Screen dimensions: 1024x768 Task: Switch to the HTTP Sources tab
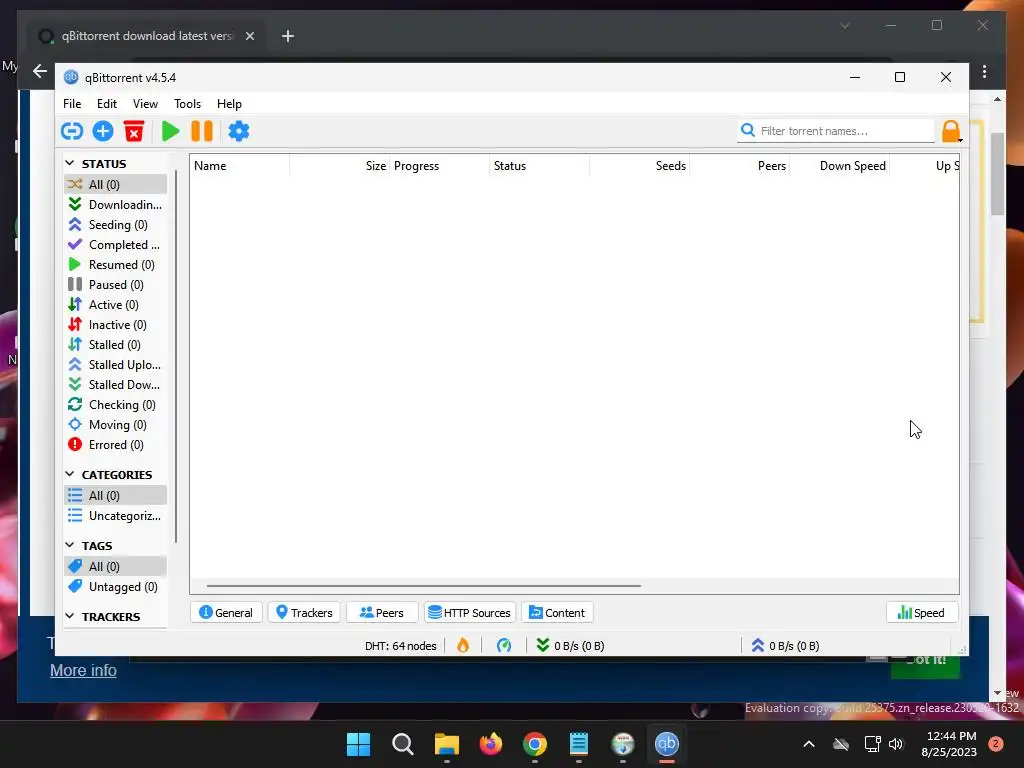tap(470, 613)
